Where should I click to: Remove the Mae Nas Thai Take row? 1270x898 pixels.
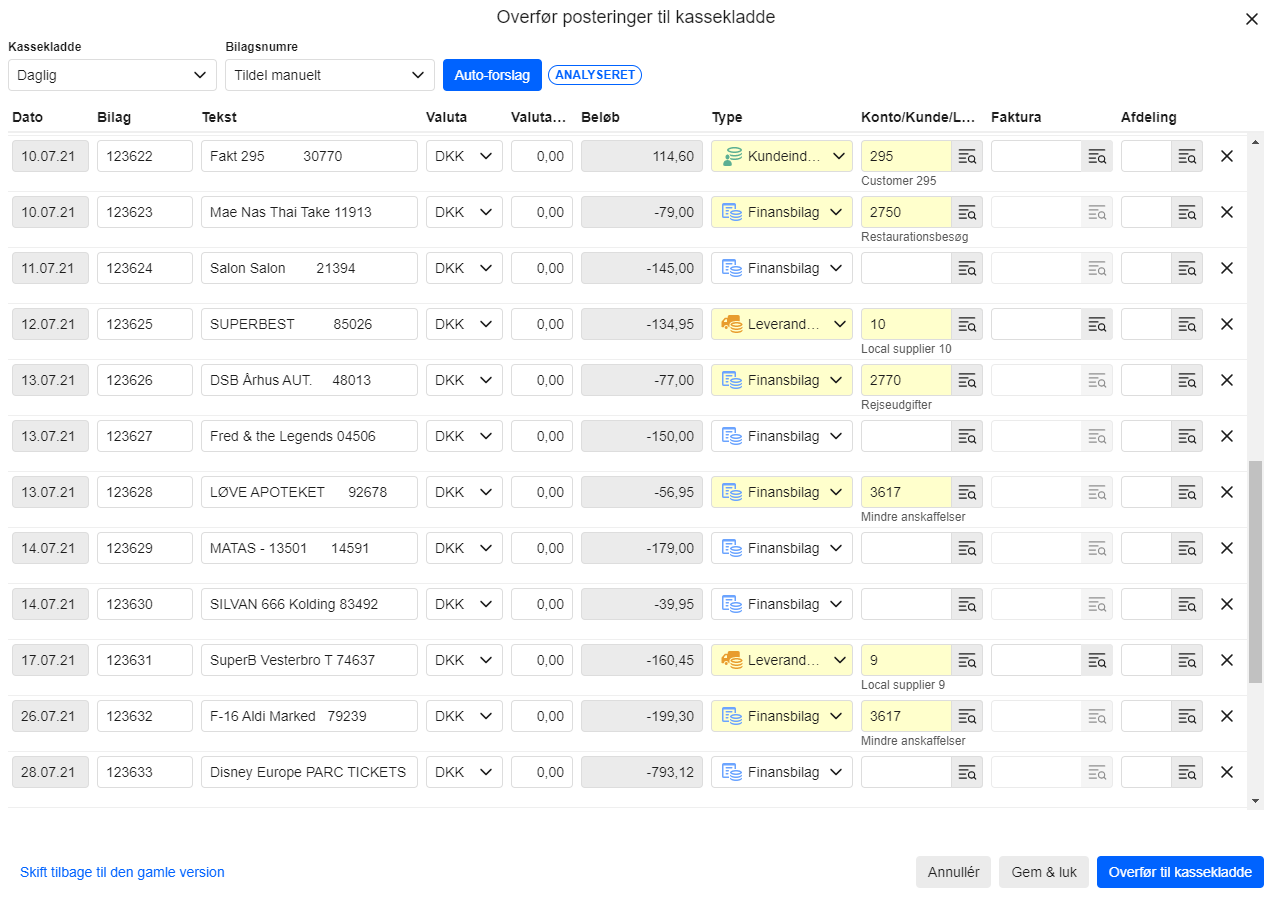[x=1227, y=212]
